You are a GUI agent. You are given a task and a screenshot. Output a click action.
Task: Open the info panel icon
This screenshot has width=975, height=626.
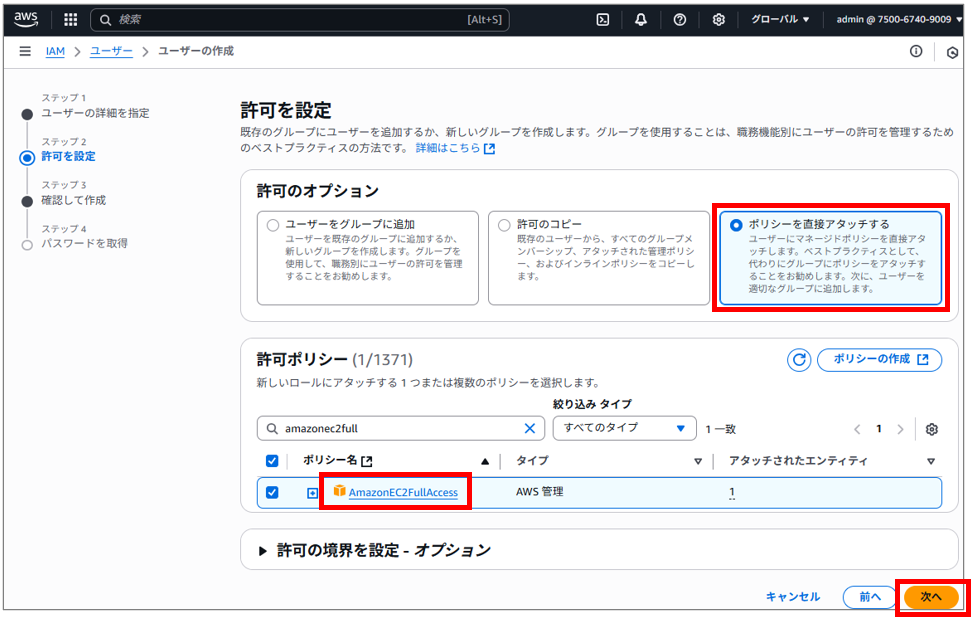[916, 52]
